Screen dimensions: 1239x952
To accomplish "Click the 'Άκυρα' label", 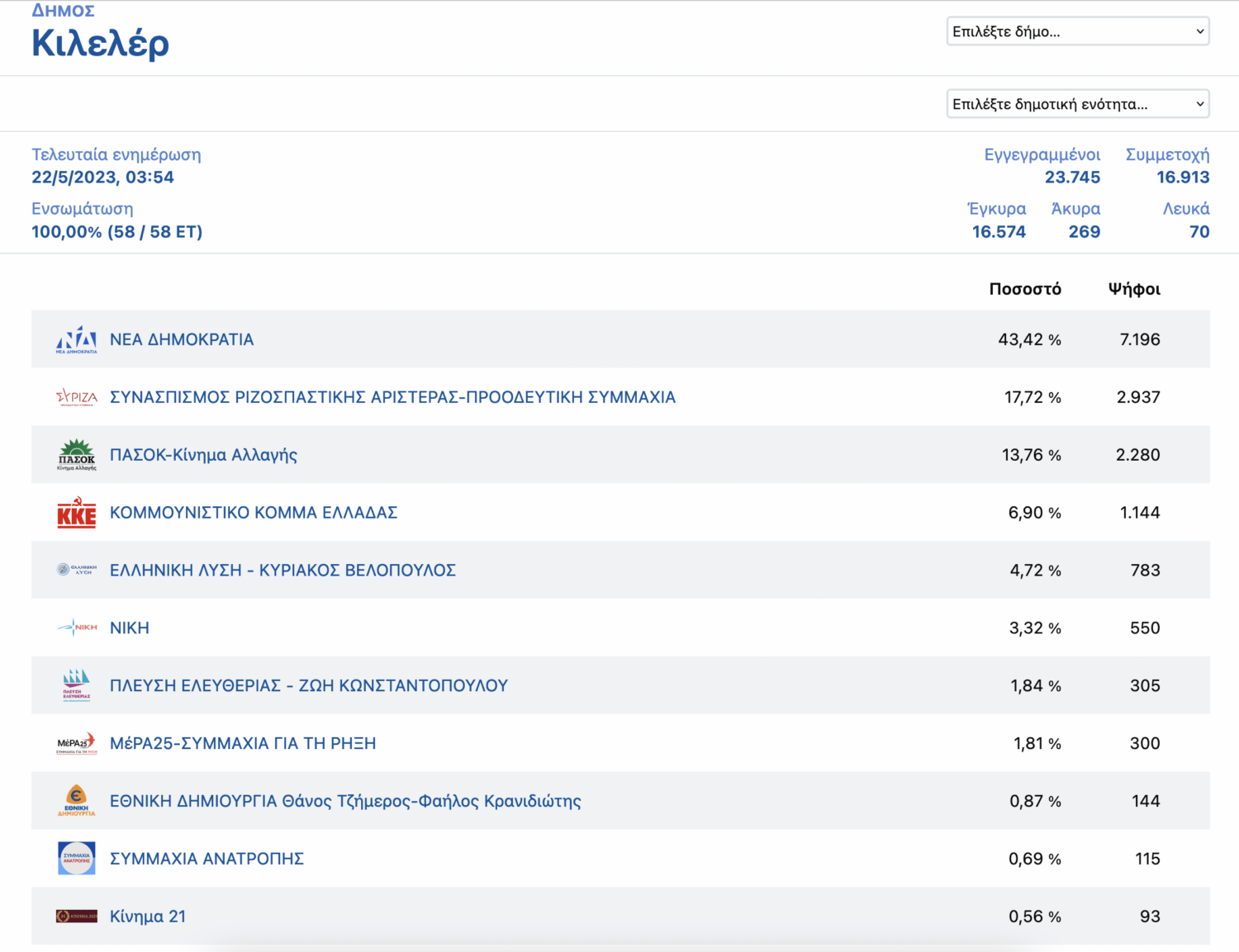I will (x=1075, y=209).
